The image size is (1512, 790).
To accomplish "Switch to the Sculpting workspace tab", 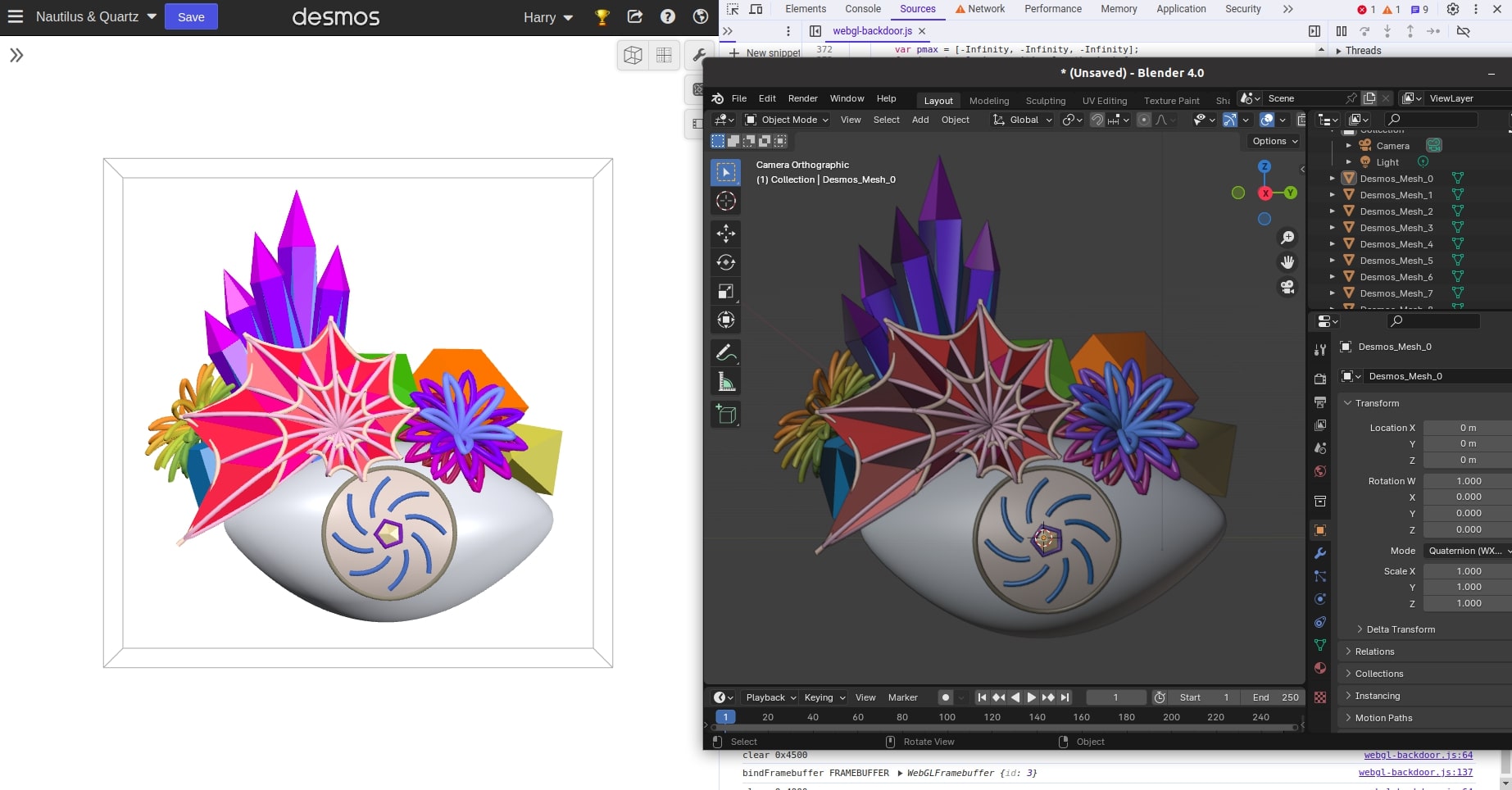I will [x=1046, y=101].
